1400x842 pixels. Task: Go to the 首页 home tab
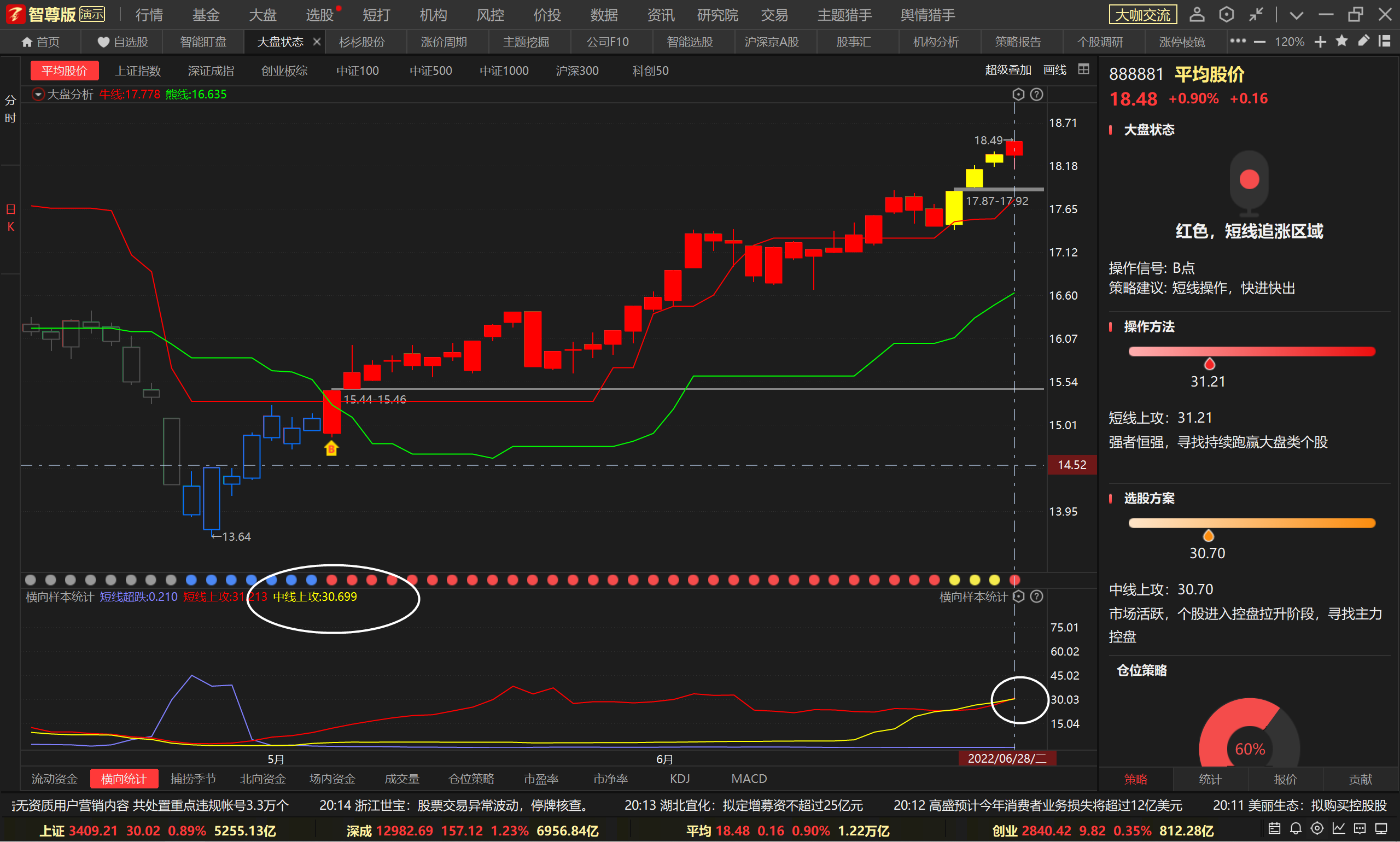click(x=40, y=42)
